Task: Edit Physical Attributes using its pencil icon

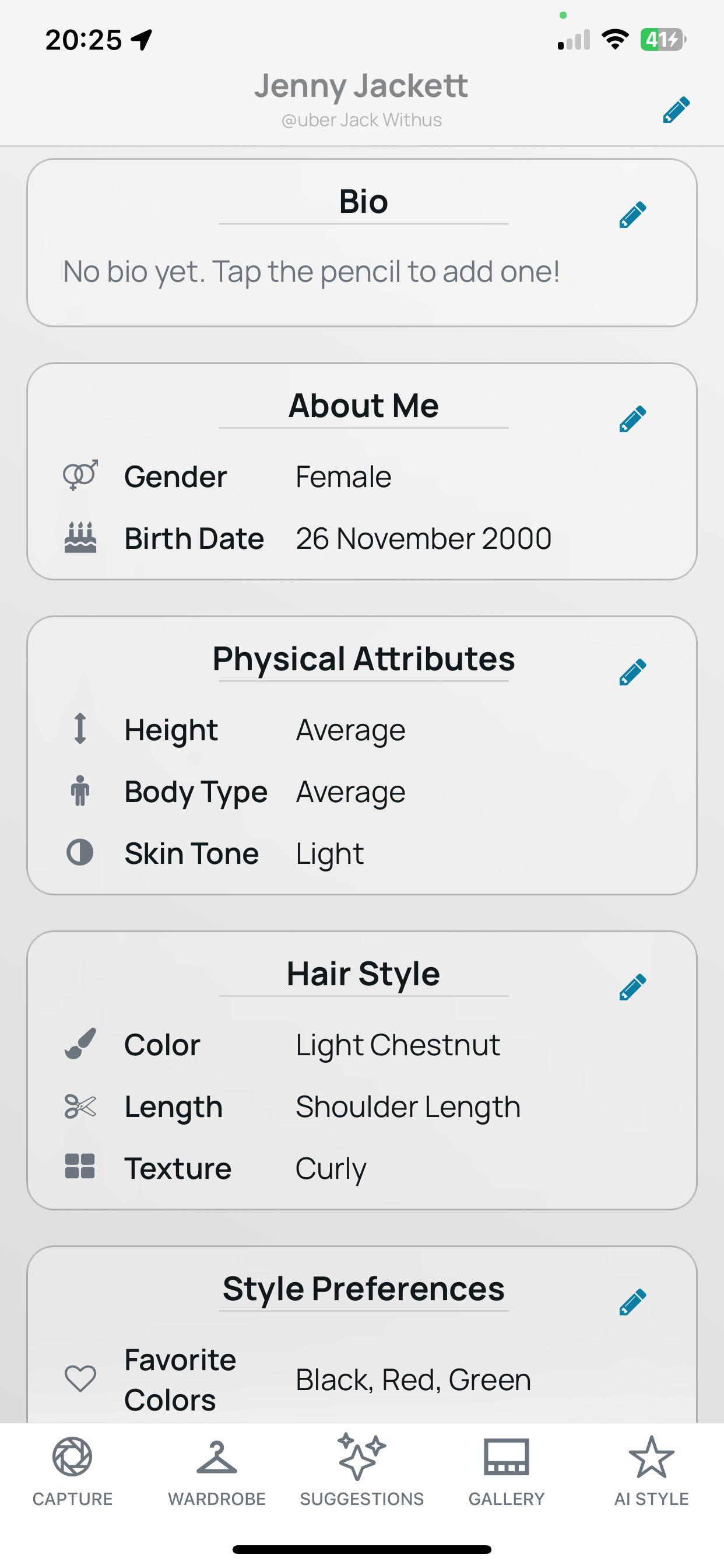Action: (x=632, y=672)
